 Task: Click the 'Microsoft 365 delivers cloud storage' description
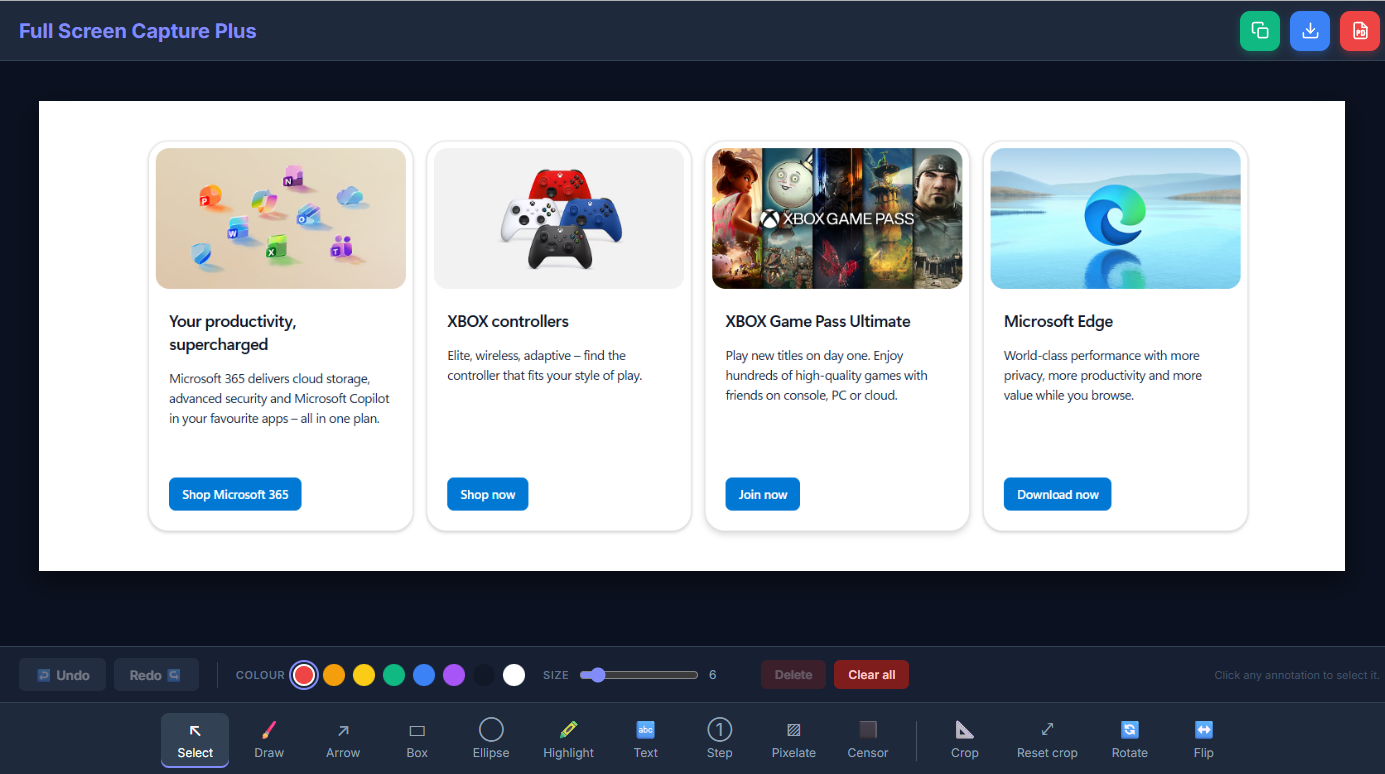280,399
